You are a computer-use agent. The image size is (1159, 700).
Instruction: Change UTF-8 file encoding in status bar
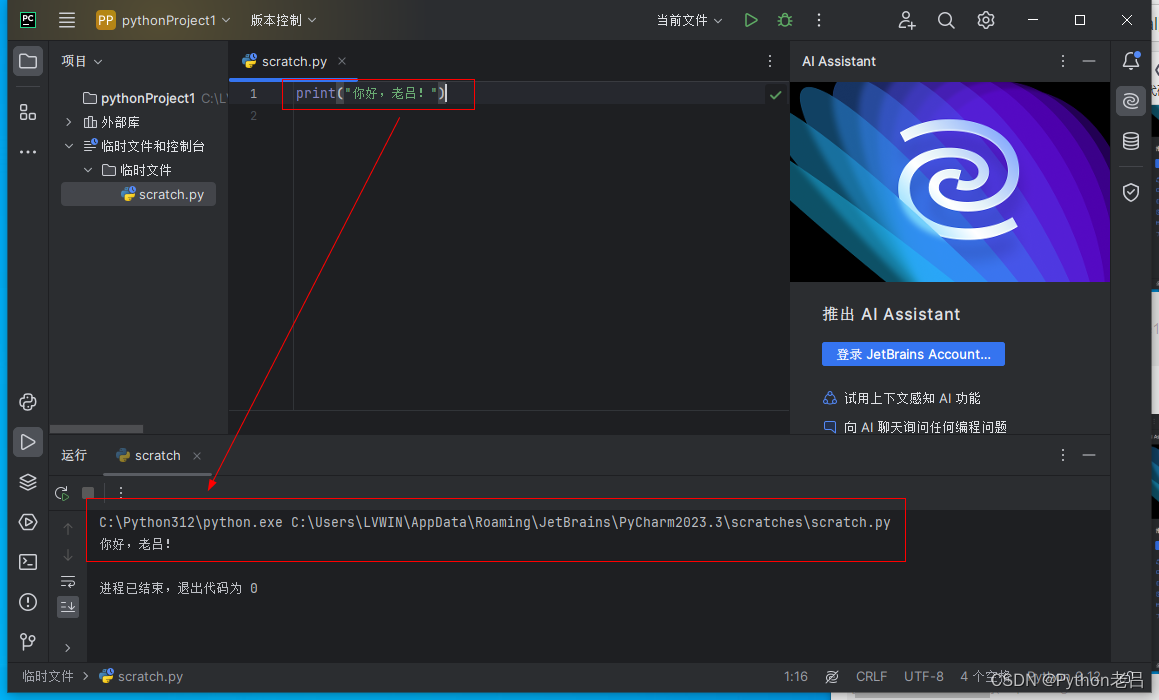click(923, 676)
